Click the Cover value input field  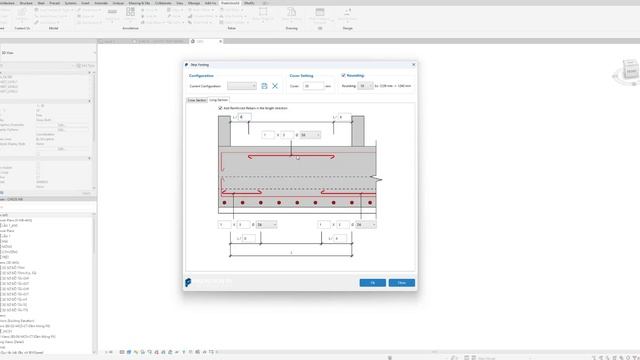point(313,86)
